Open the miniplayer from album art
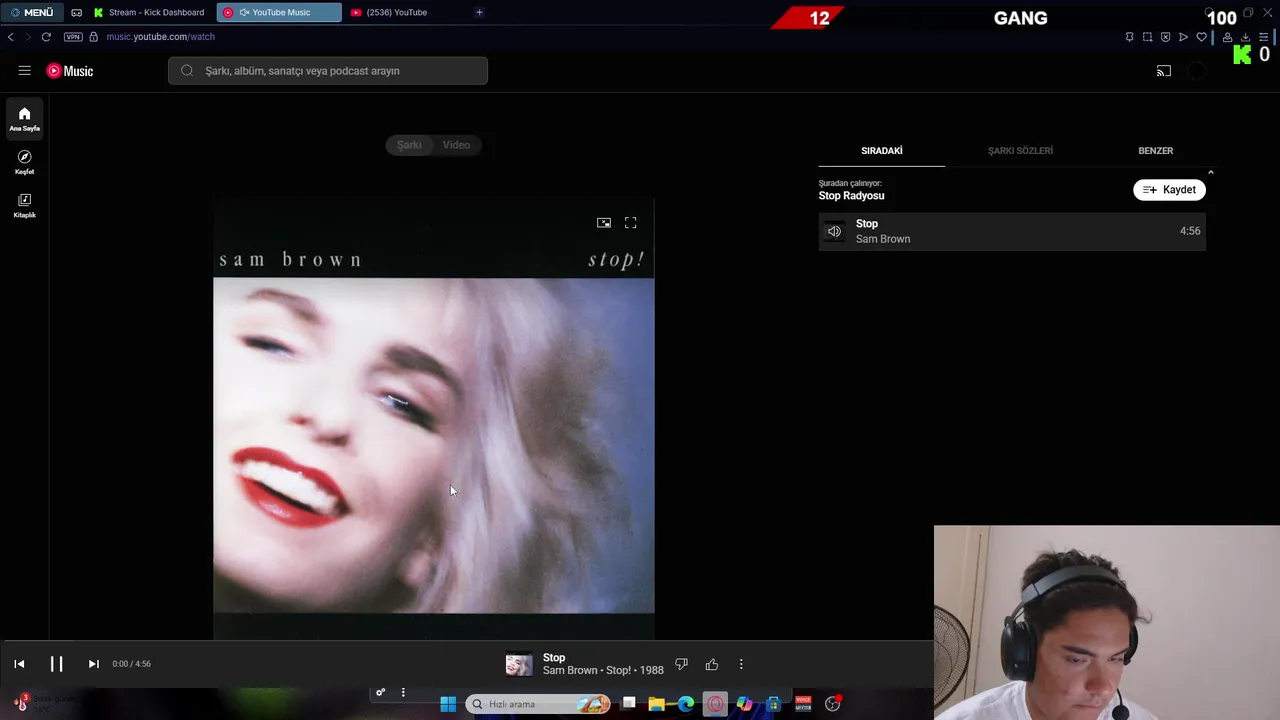Screen dimensions: 1280x720 click(604, 223)
